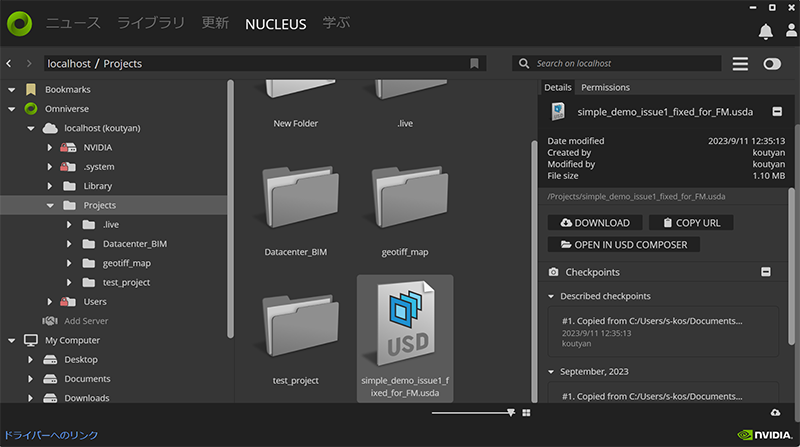Select the Details tab

point(557,87)
